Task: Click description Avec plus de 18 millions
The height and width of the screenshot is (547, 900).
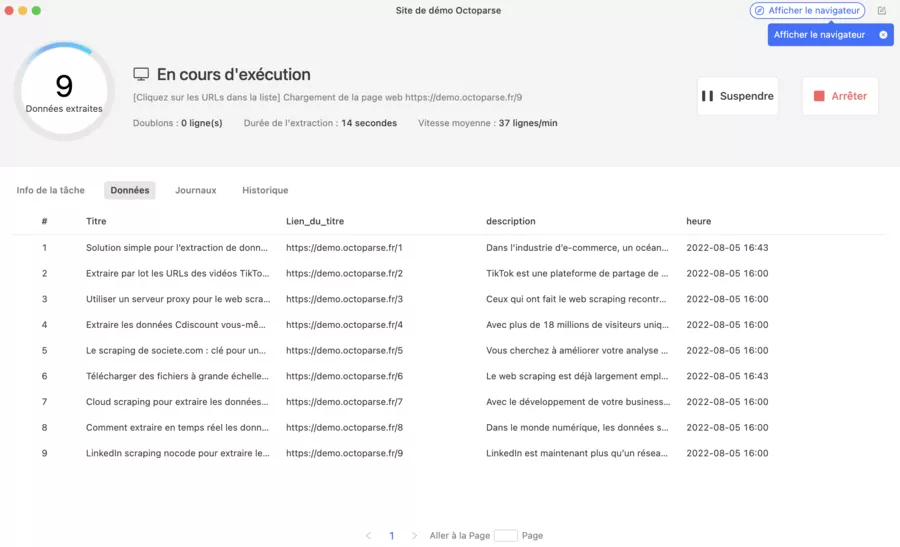Action: pos(577,325)
